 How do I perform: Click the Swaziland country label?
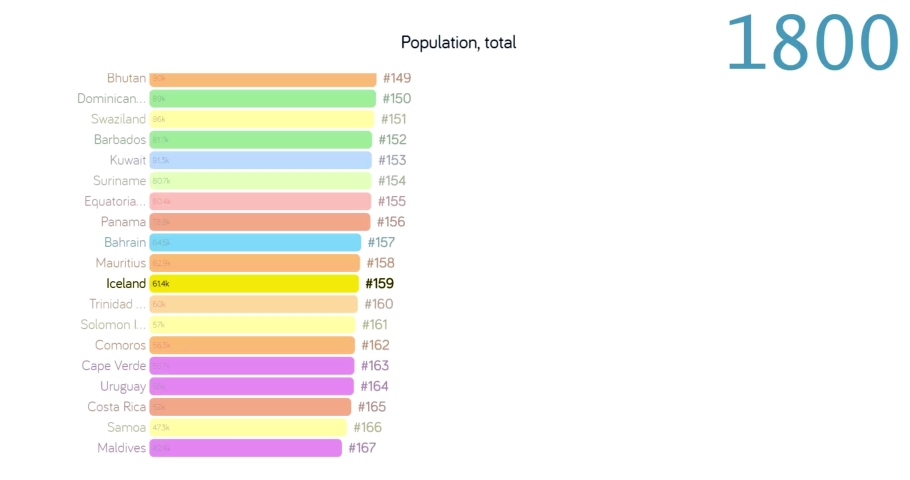118,119
